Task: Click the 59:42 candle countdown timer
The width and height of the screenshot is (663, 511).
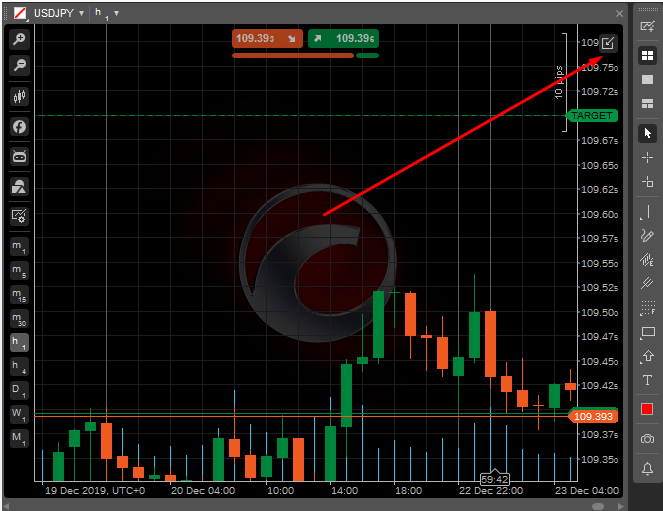Action: (495, 479)
